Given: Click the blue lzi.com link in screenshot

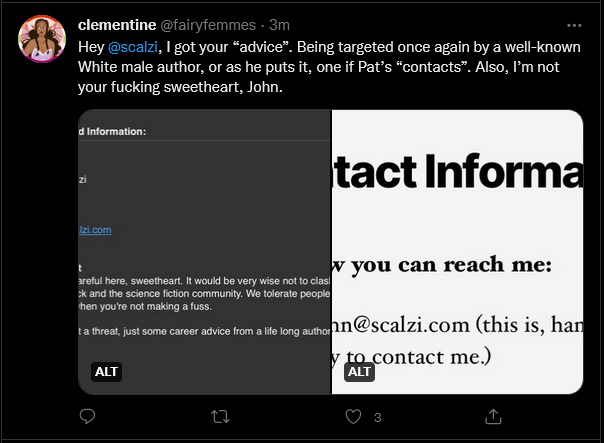Looking at the screenshot, I should (95, 230).
